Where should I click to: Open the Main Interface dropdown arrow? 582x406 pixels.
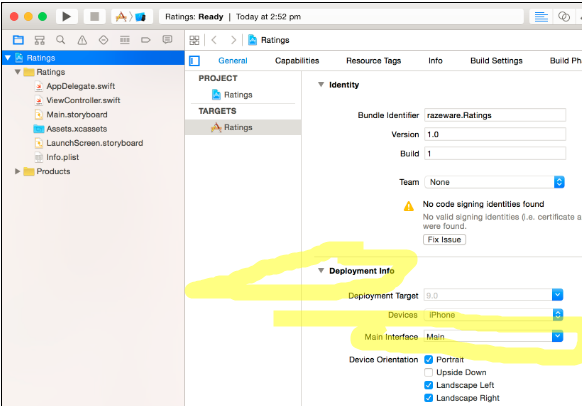[557, 336]
